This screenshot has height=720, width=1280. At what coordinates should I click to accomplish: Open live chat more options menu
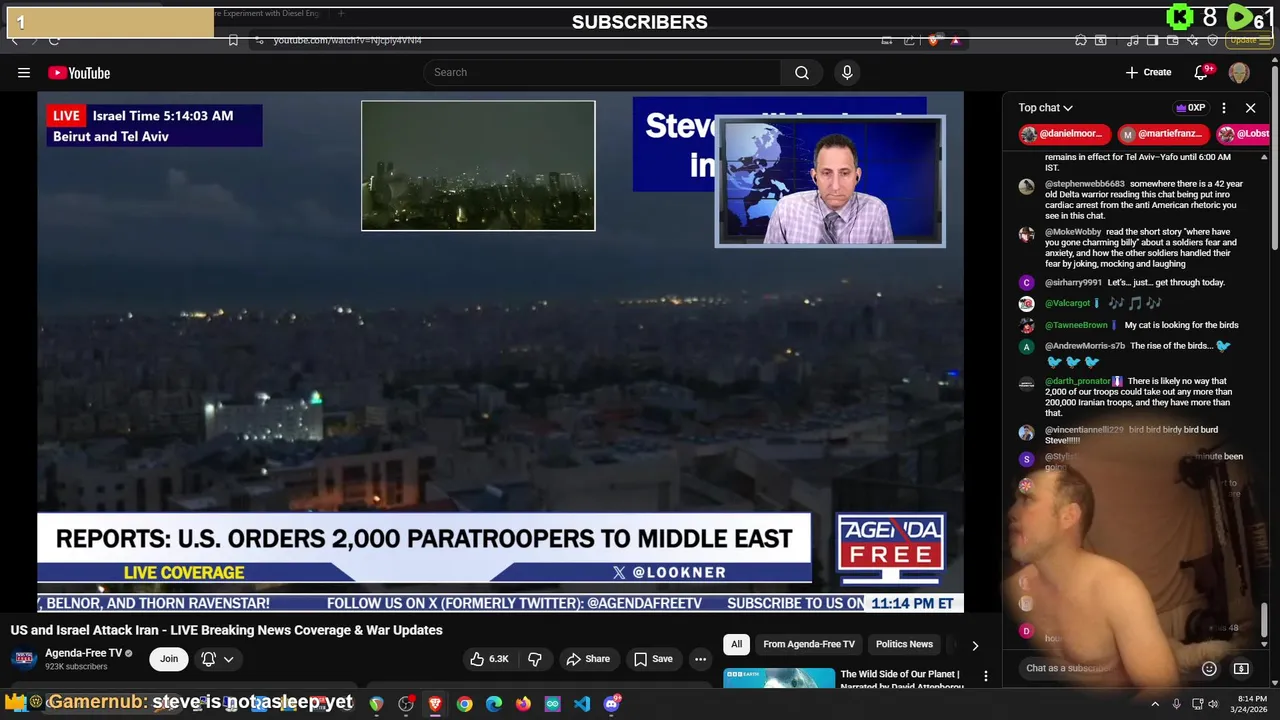(1224, 107)
